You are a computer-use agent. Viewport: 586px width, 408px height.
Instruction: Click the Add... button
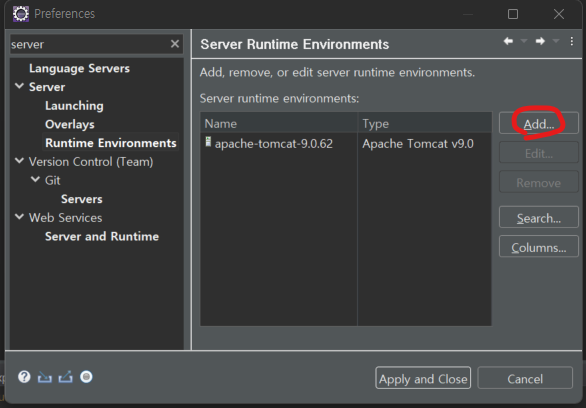(539, 123)
